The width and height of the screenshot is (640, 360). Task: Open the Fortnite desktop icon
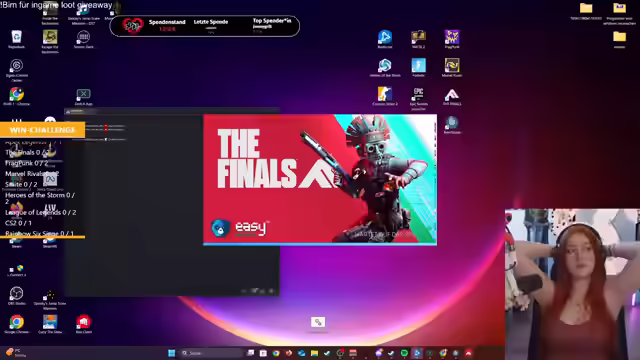[x=418, y=66]
